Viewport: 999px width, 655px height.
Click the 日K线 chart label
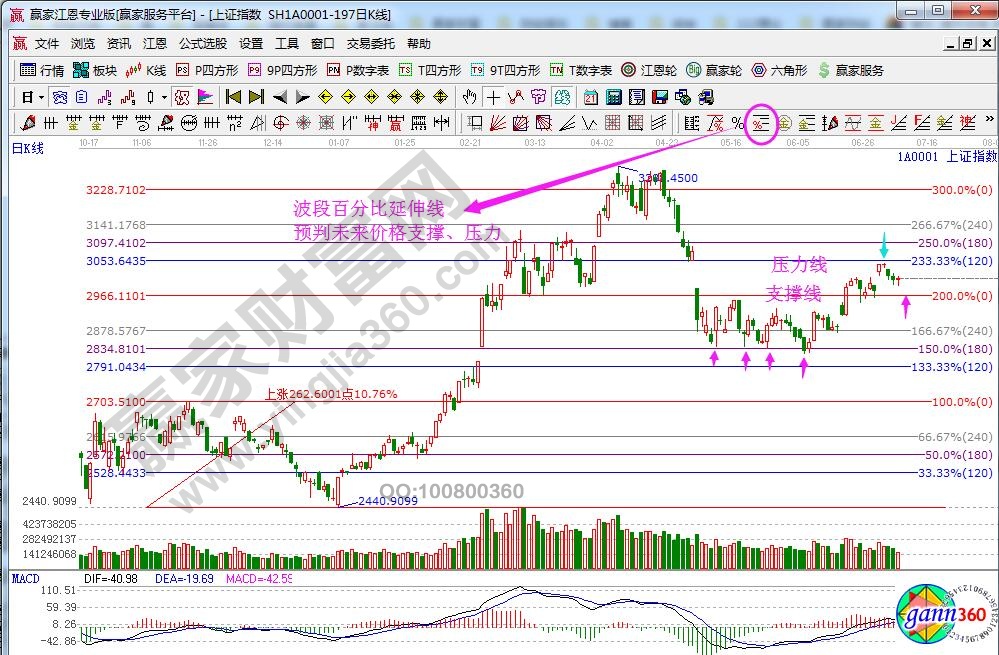(x=28, y=149)
